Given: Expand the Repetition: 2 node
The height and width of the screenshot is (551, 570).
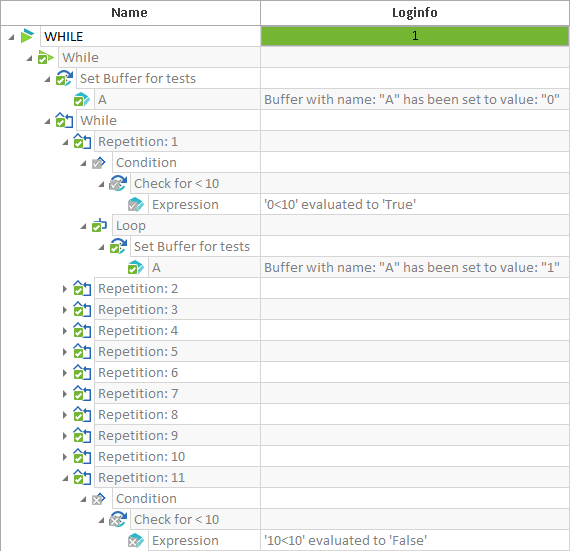Looking at the screenshot, I should pos(65,289).
